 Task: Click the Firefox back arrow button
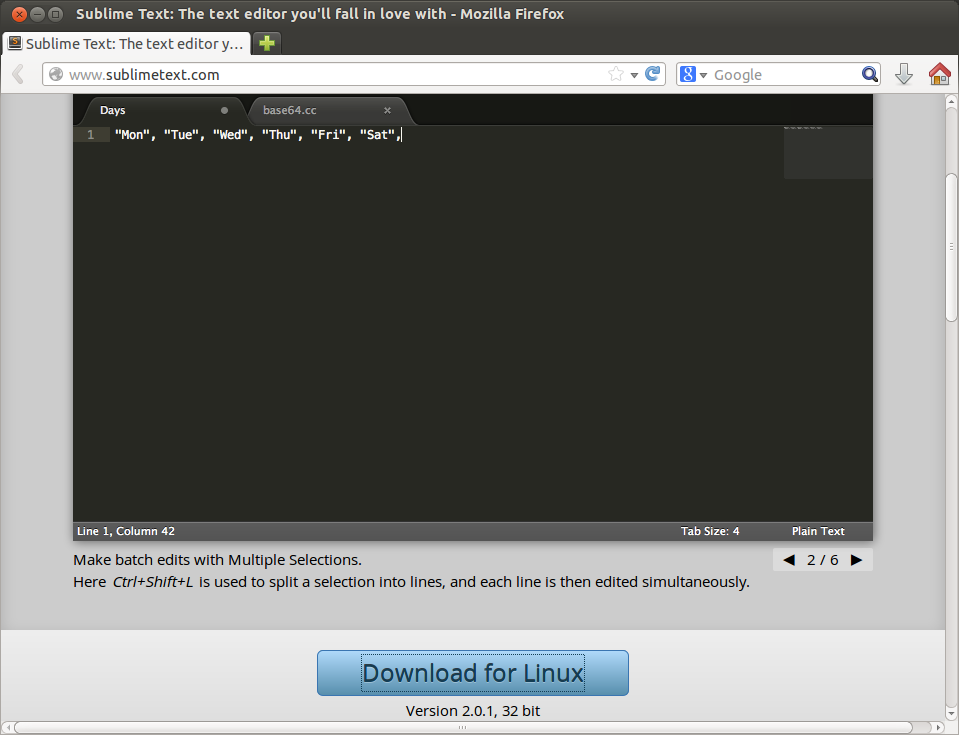point(18,75)
